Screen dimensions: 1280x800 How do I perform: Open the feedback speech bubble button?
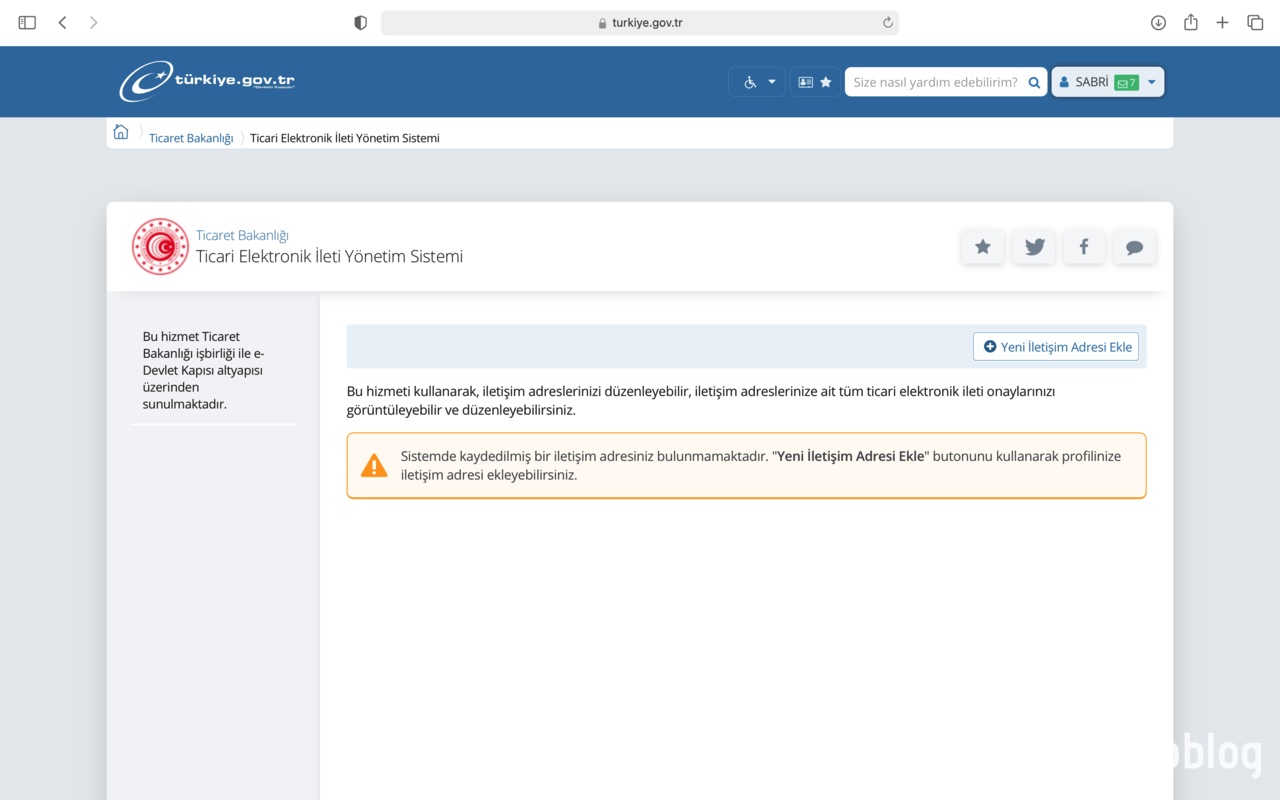point(1134,247)
